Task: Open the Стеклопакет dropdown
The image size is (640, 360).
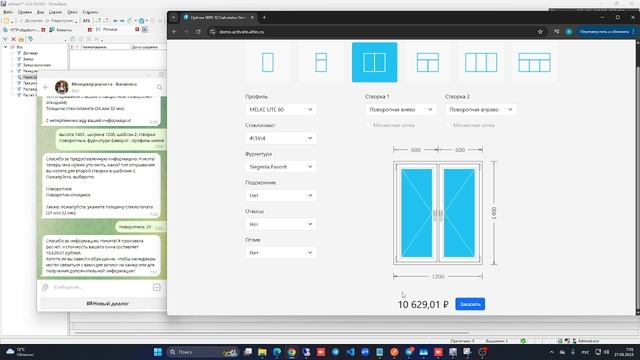Action: pos(281,138)
